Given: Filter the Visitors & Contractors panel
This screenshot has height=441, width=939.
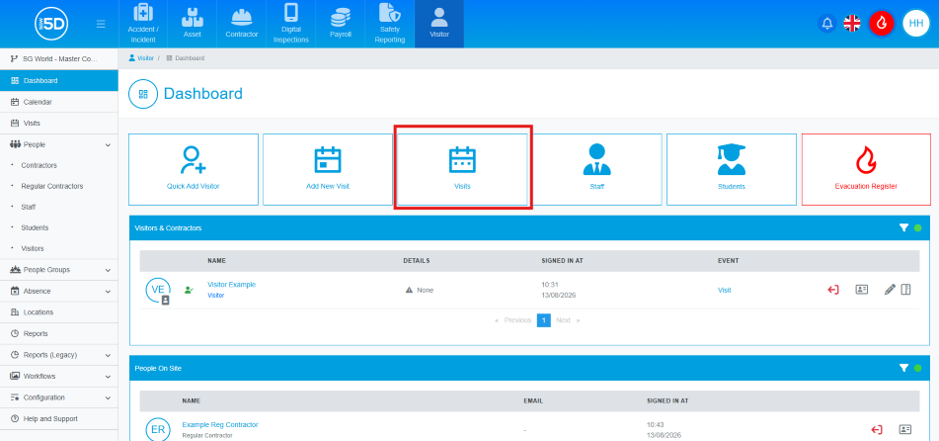Looking at the screenshot, I should point(904,228).
